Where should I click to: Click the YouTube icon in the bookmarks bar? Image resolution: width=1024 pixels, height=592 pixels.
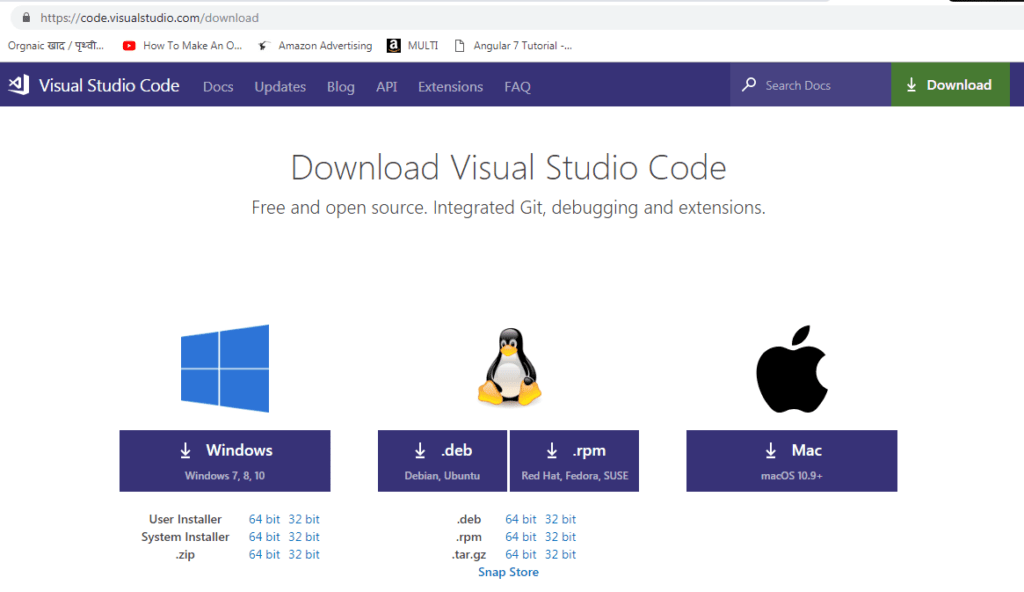[129, 45]
